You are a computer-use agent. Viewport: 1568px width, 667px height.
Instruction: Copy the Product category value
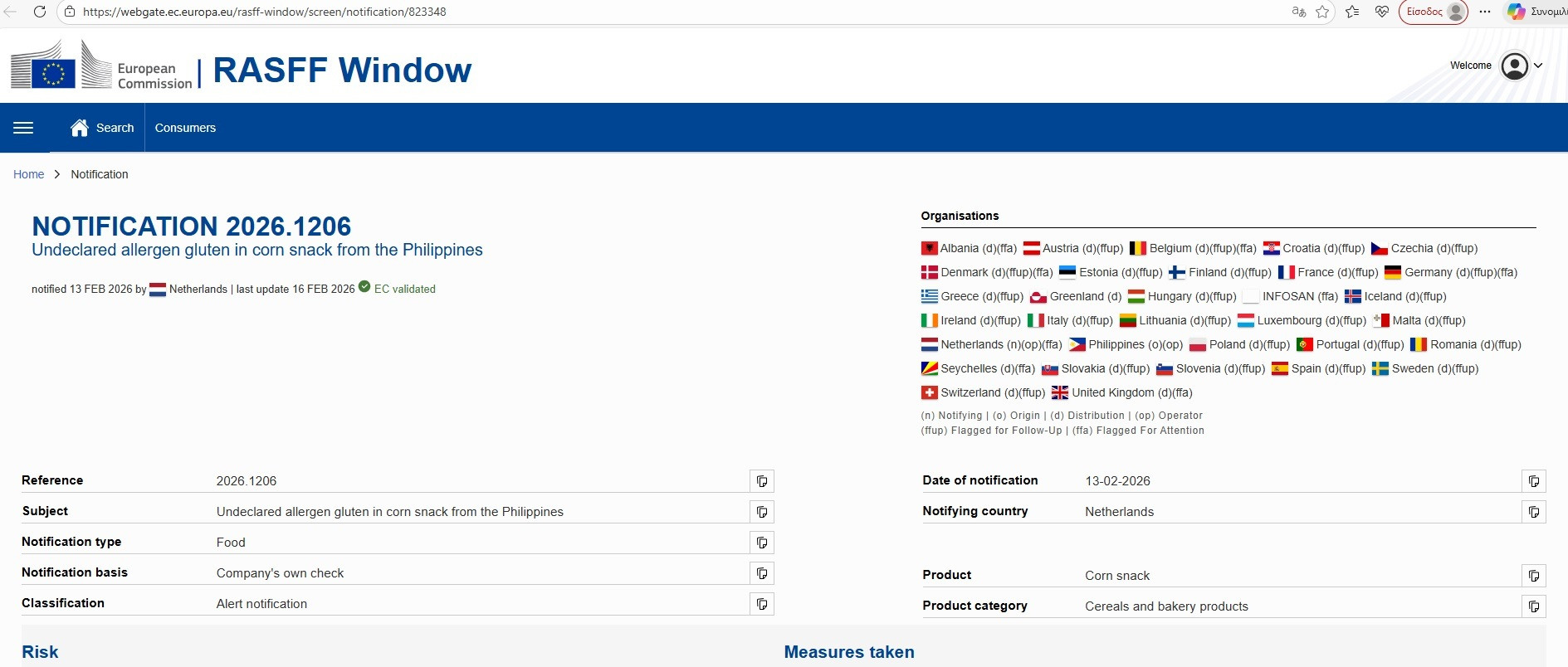[x=1533, y=606]
